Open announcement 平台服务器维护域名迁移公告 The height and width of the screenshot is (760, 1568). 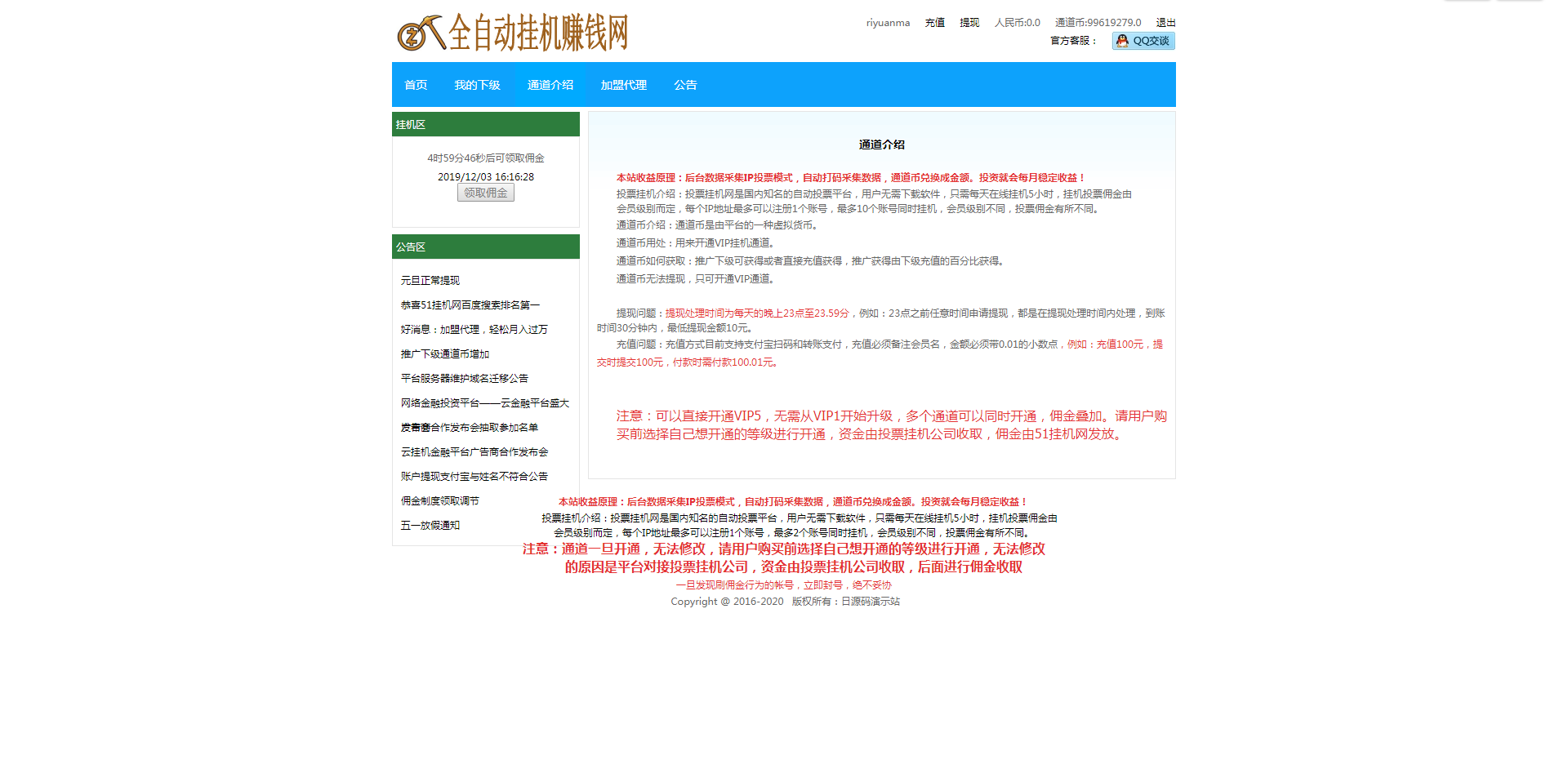464,379
